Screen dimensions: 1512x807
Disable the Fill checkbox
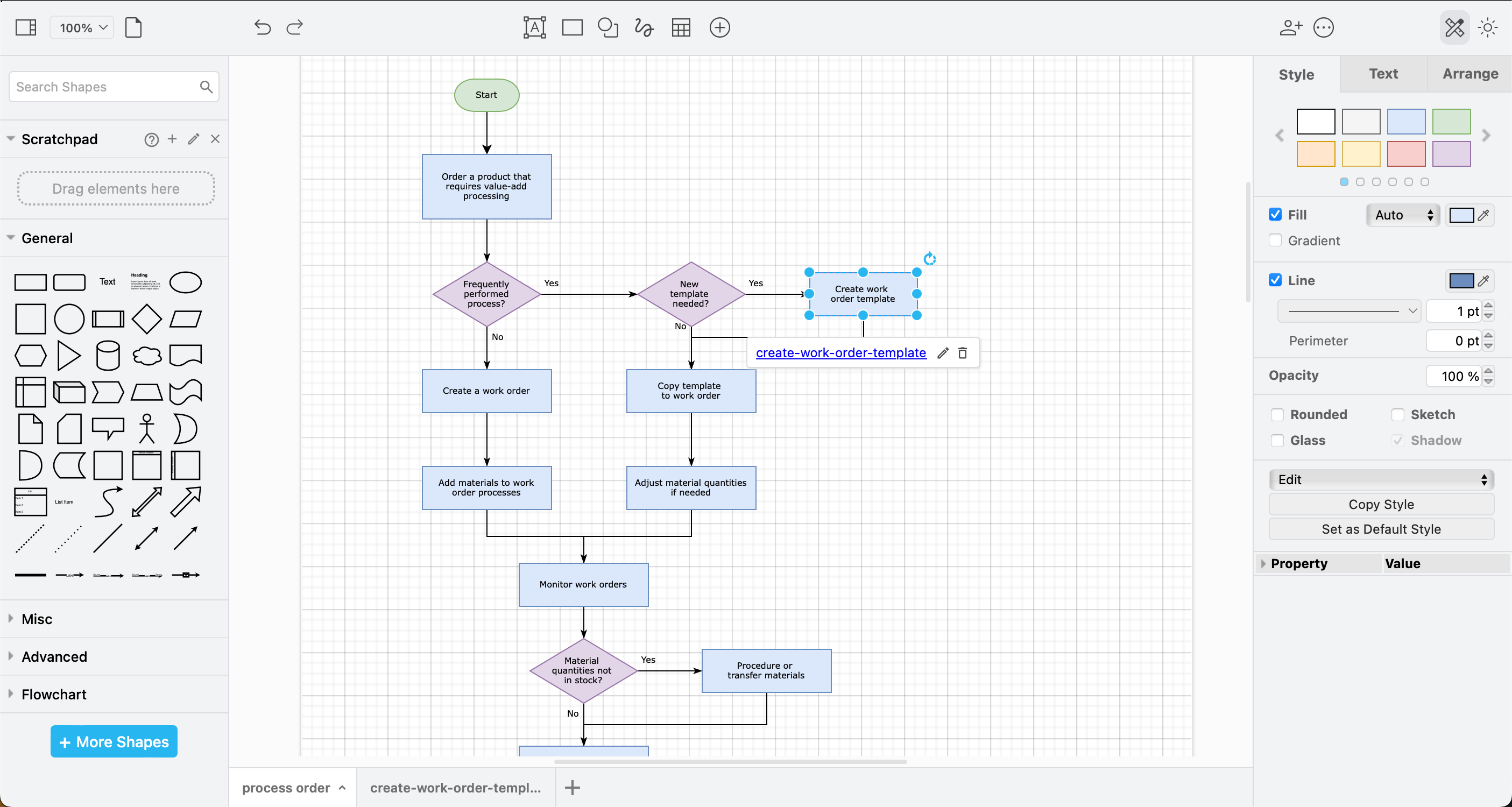1275,214
